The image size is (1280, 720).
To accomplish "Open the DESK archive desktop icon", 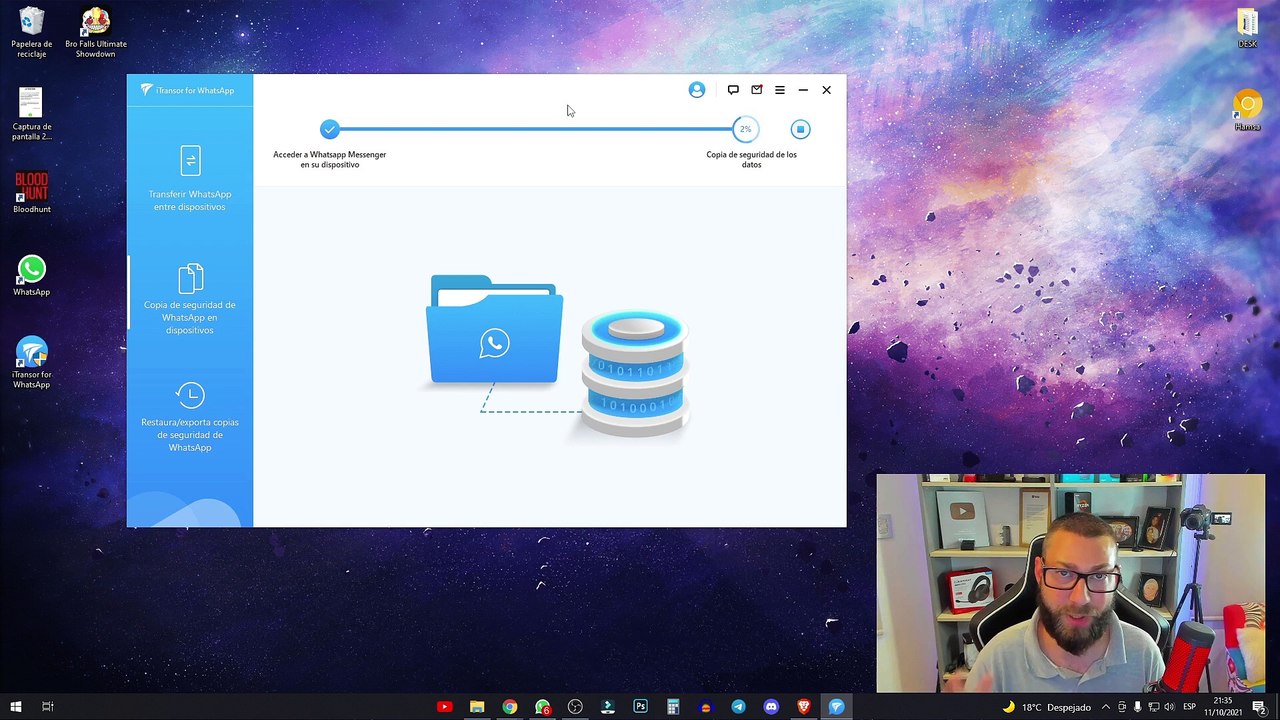I will coord(1247,28).
